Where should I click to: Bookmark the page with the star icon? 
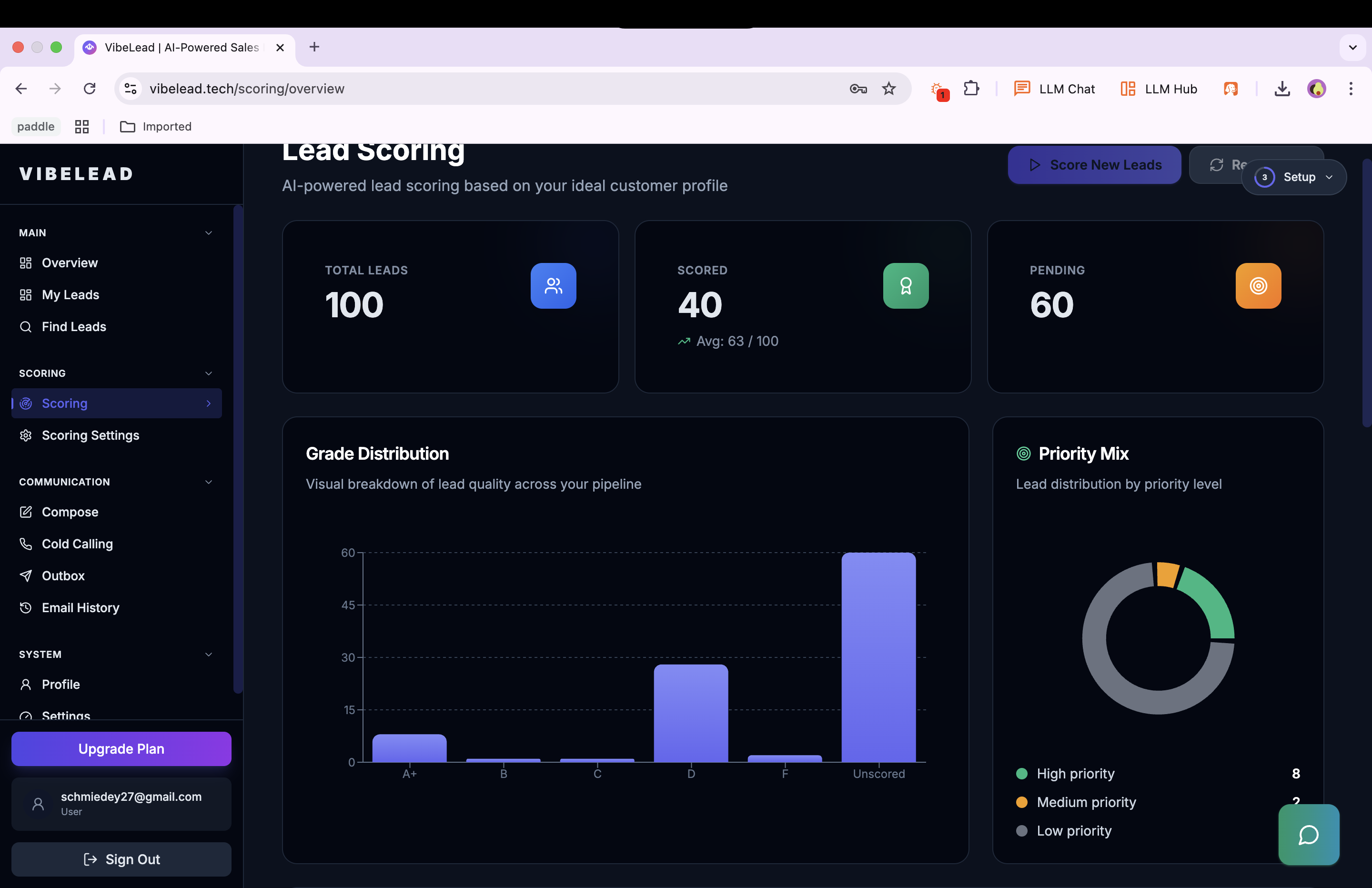pos(888,88)
